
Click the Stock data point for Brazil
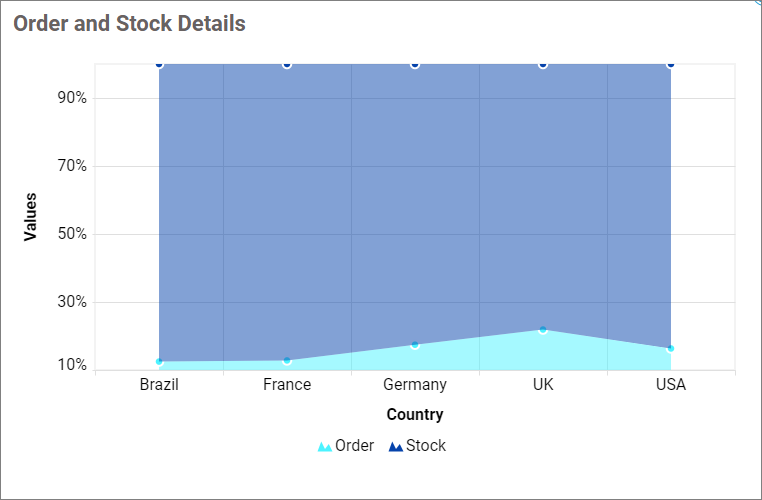tap(159, 64)
